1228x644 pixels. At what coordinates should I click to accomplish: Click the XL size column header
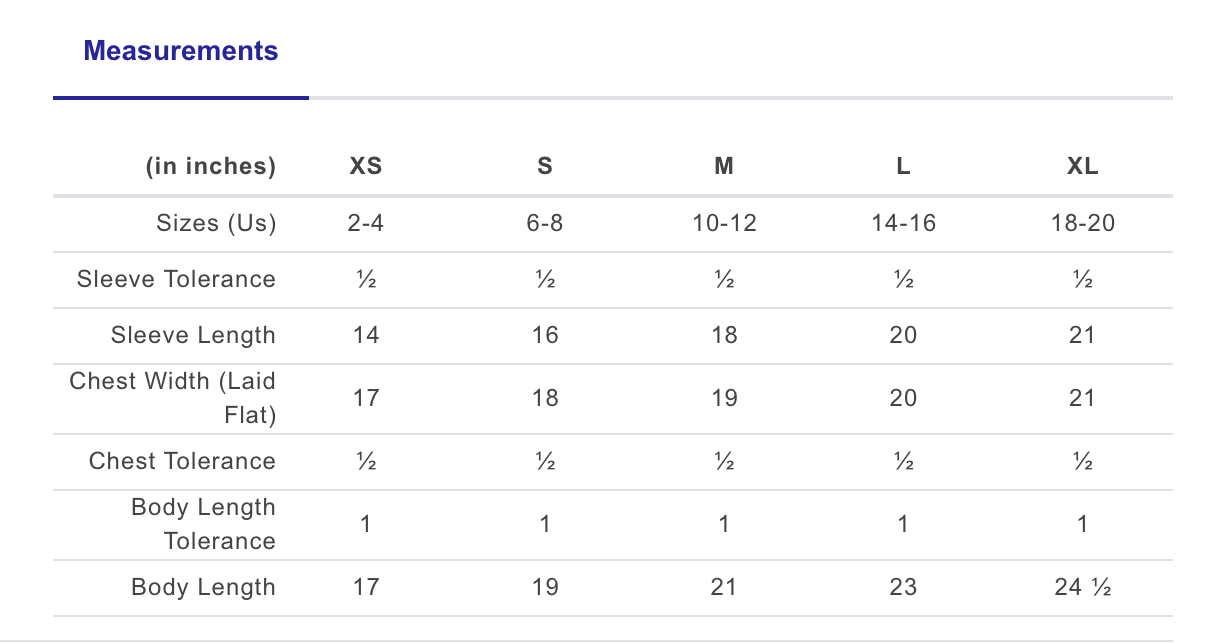(1082, 167)
